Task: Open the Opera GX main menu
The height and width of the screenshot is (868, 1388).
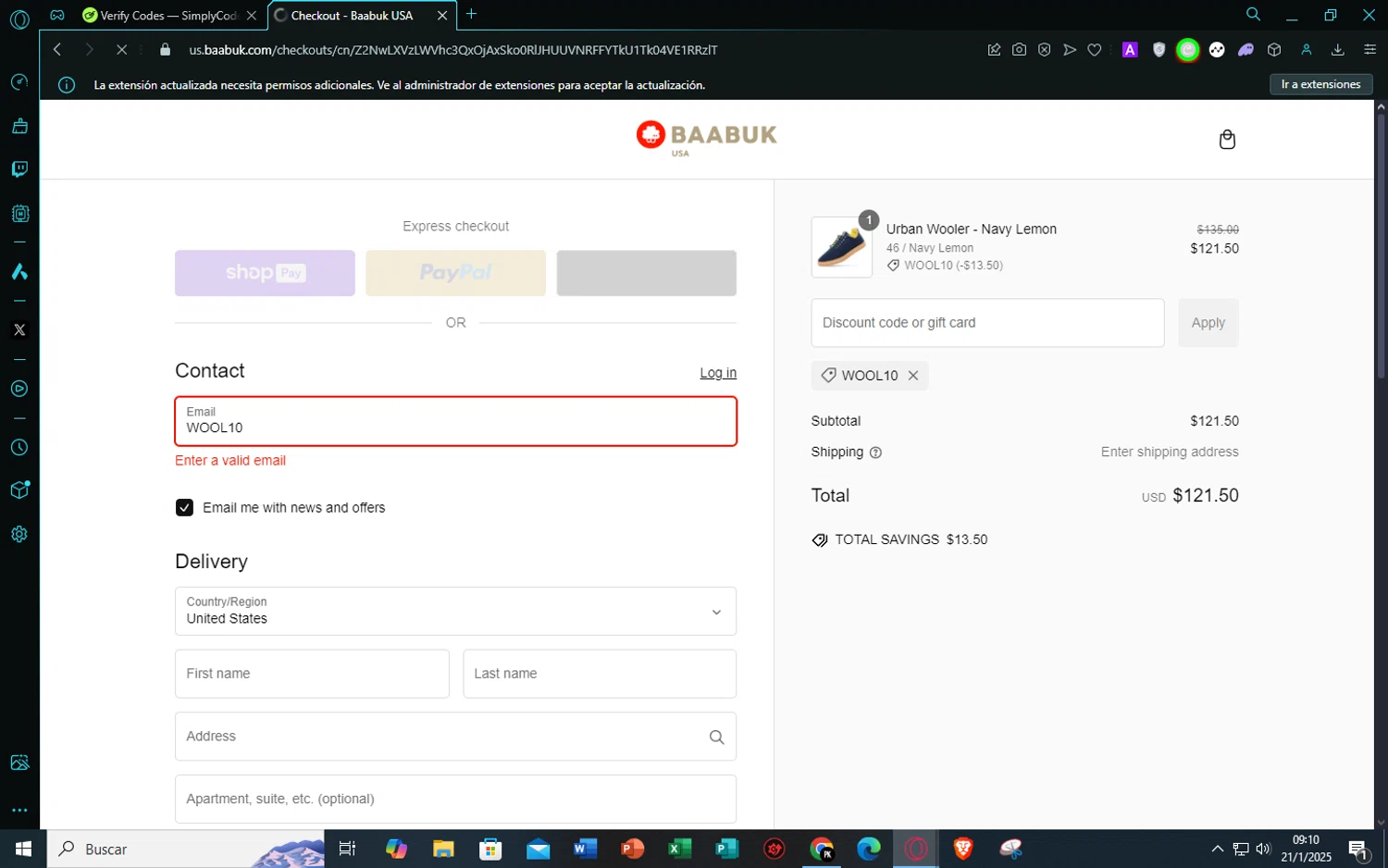Action: pyautogui.click(x=19, y=19)
